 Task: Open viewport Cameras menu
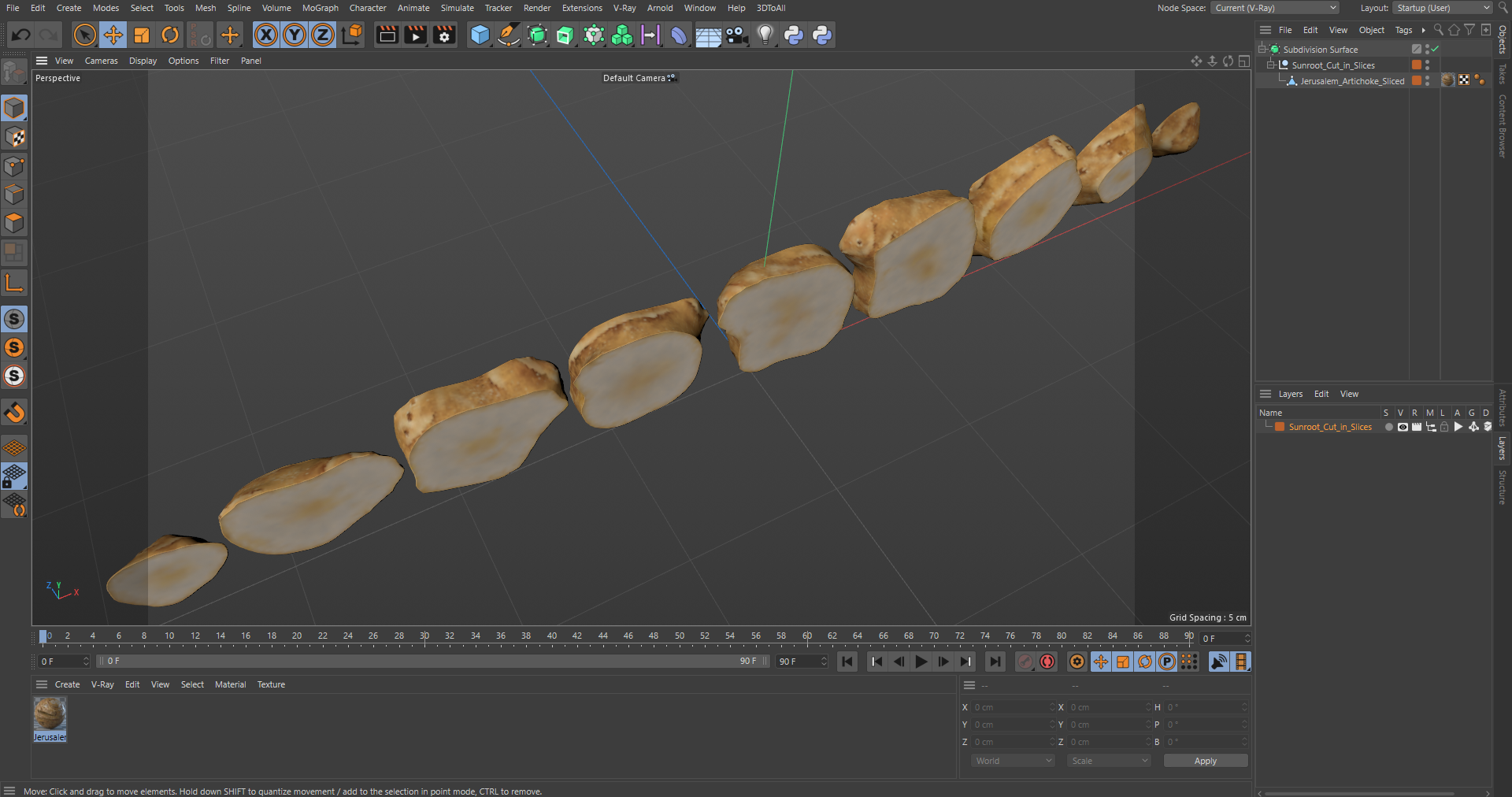click(x=101, y=61)
